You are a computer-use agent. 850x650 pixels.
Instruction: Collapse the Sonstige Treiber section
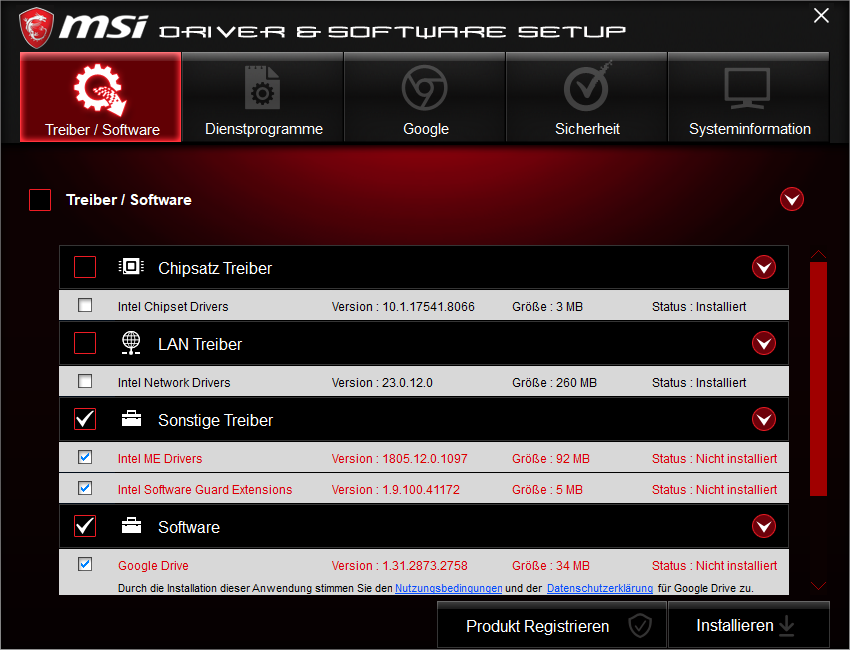tap(764, 419)
